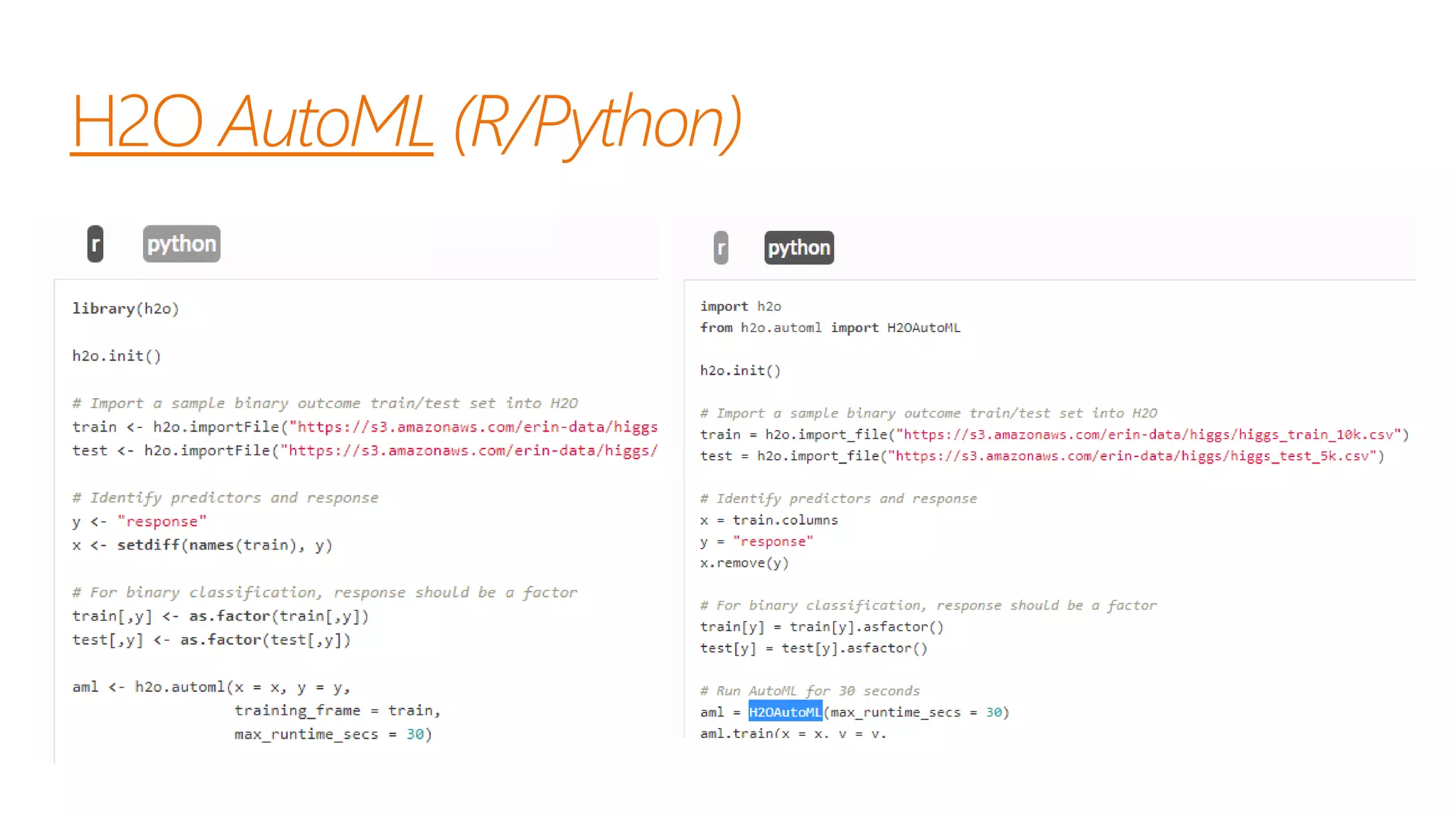This screenshot has width=1456, height=819.
Task: Click the setdiff(names(train), y) line
Action: click(x=224, y=545)
